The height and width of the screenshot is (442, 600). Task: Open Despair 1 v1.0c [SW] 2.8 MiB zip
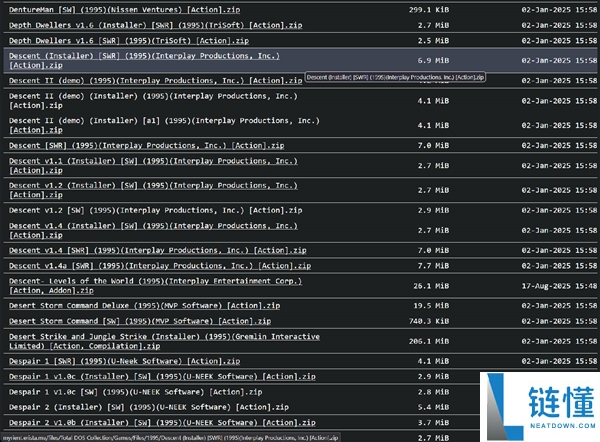pyautogui.click(x=135, y=392)
